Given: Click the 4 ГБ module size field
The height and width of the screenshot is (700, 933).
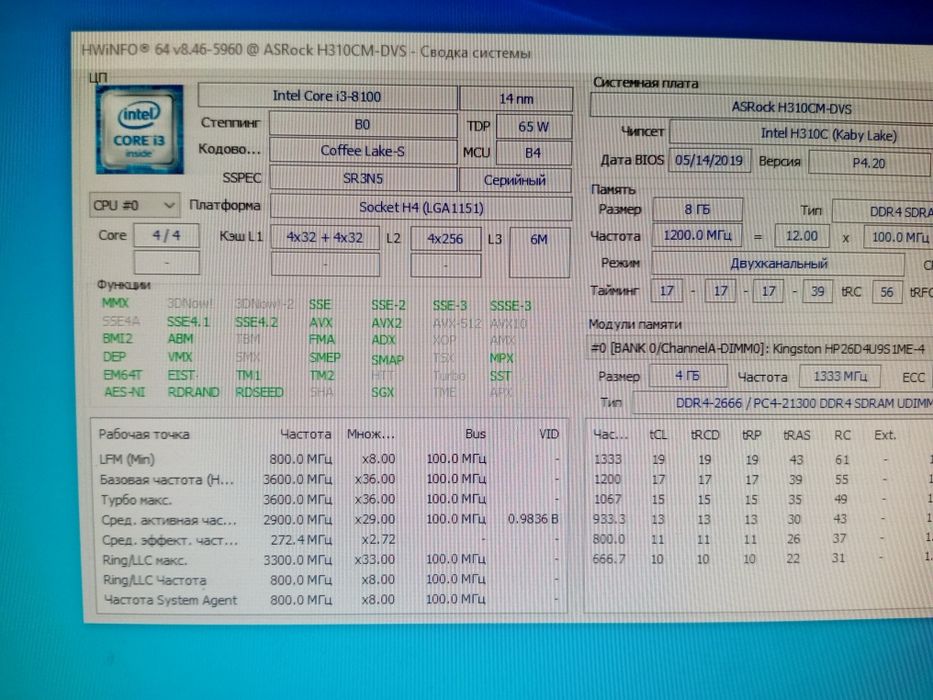Looking at the screenshot, I should (688, 376).
